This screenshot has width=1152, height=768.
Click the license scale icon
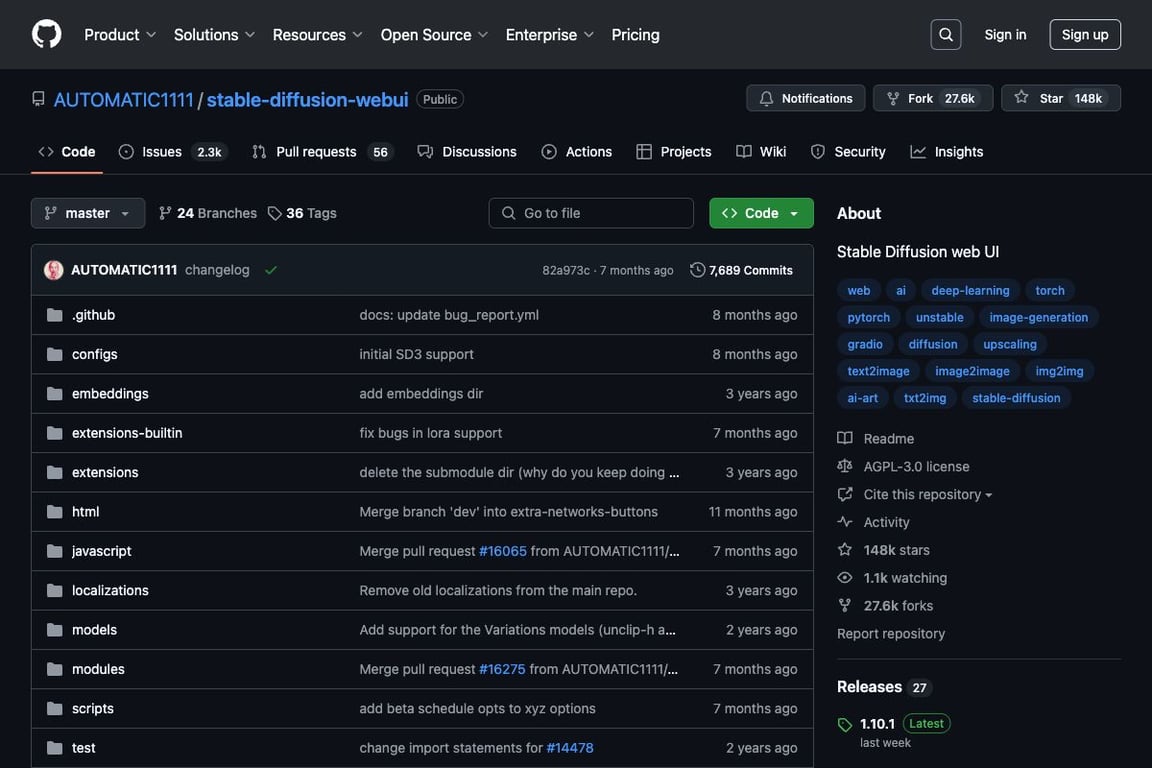tap(845, 466)
